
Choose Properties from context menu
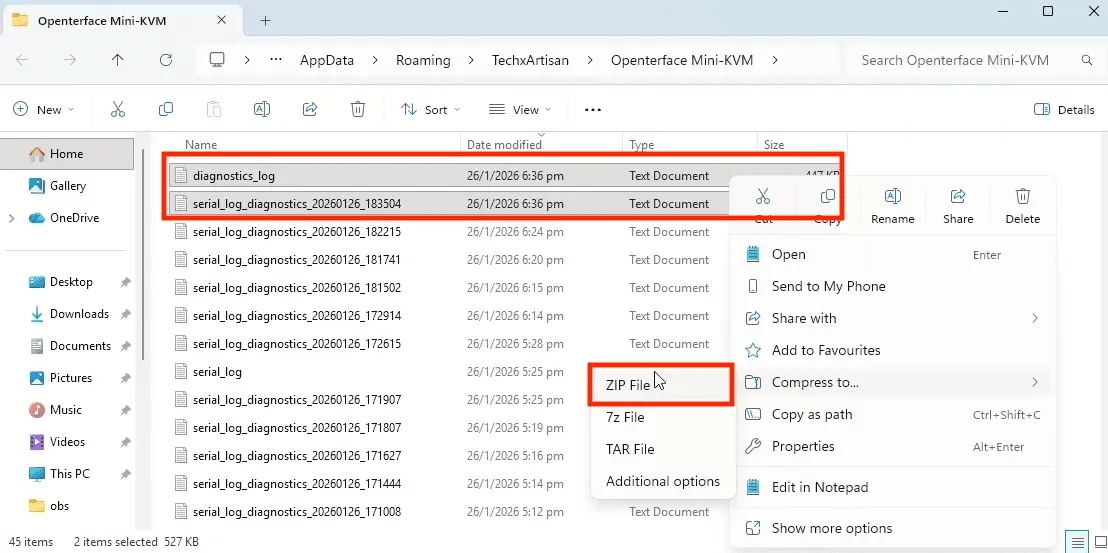pyautogui.click(x=803, y=446)
